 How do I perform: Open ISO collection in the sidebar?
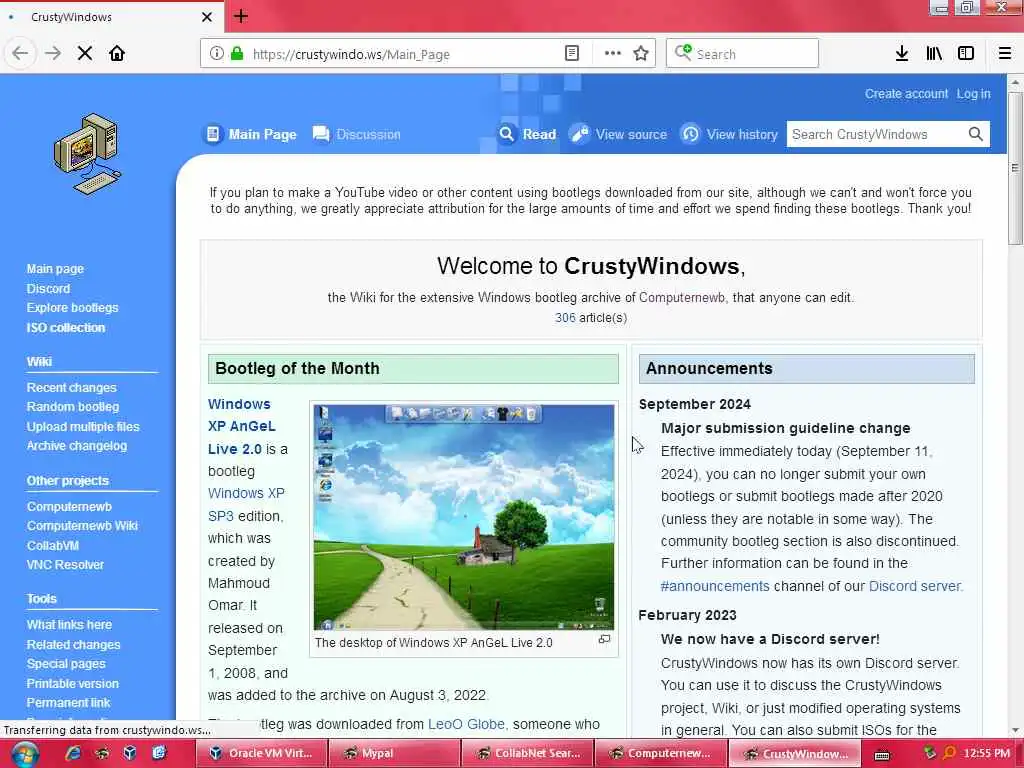click(65, 328)
